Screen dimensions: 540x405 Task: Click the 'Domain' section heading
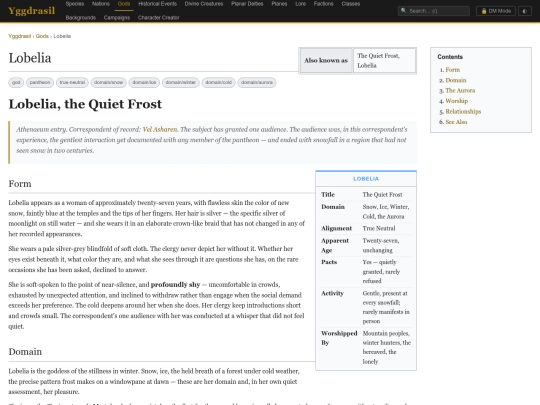pyautogui.click(x=25, y=352)
